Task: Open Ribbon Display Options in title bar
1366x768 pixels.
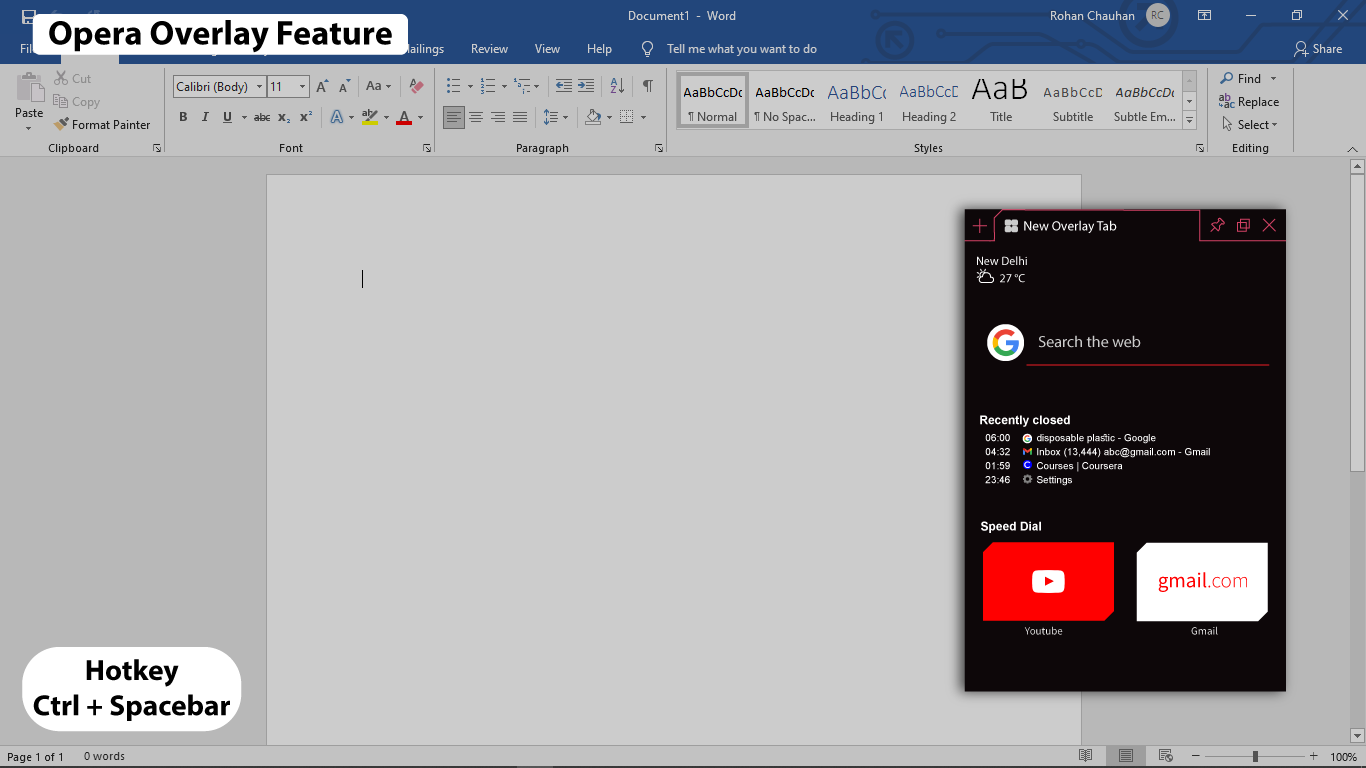Action: pos(1204,16)
